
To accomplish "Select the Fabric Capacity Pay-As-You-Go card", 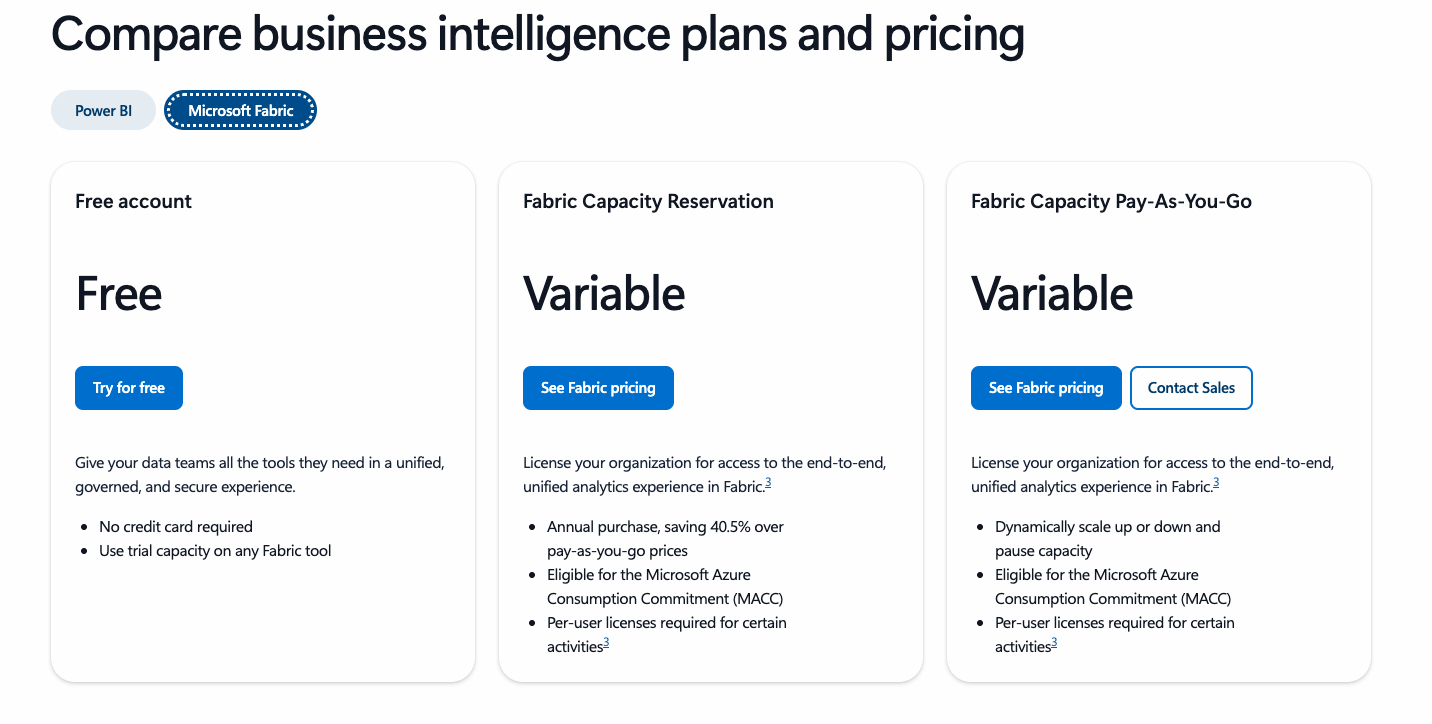I will [1158, 420].
